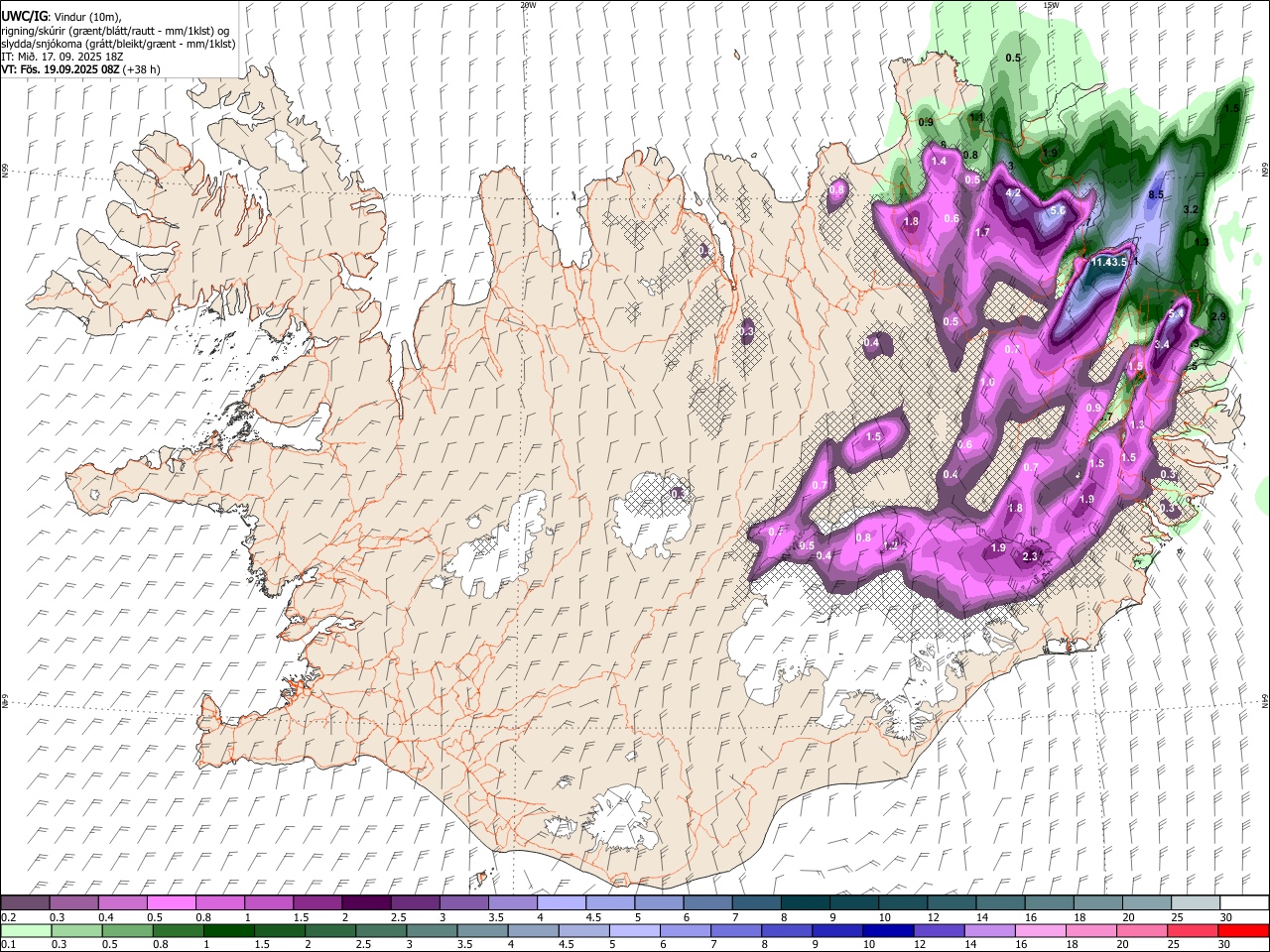Viewport: 1270px width, 952px height.
Task: Click bottom legend dark green swatch between 1 and 1.5
Action: click(x=228, y=930)
